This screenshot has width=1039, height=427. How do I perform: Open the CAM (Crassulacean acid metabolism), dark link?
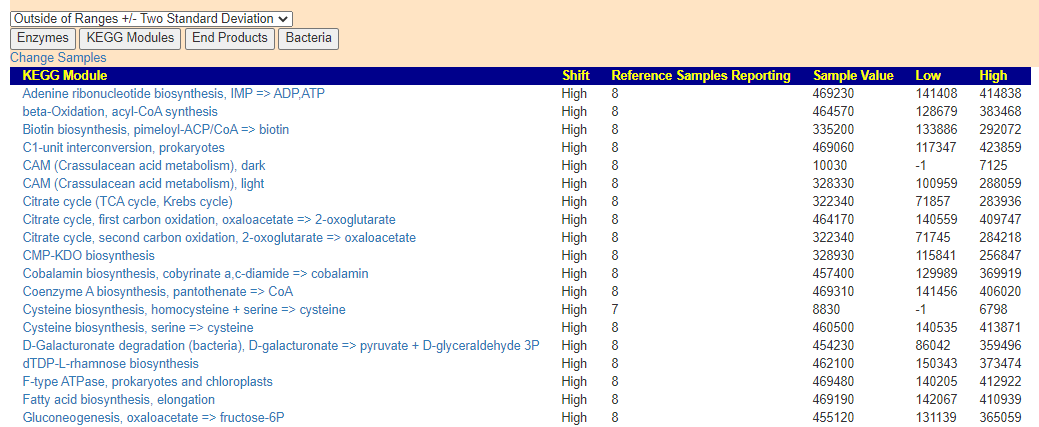click(x=144, y=166)
